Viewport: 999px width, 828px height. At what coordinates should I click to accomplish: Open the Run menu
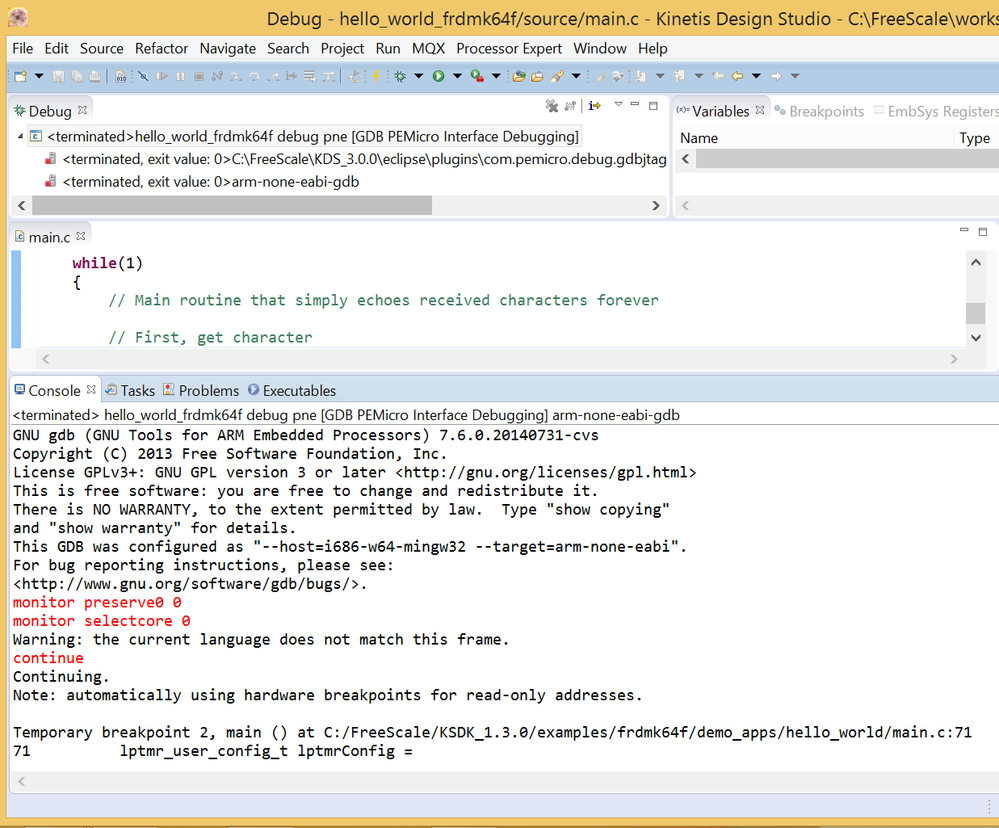tap(388, 48)
